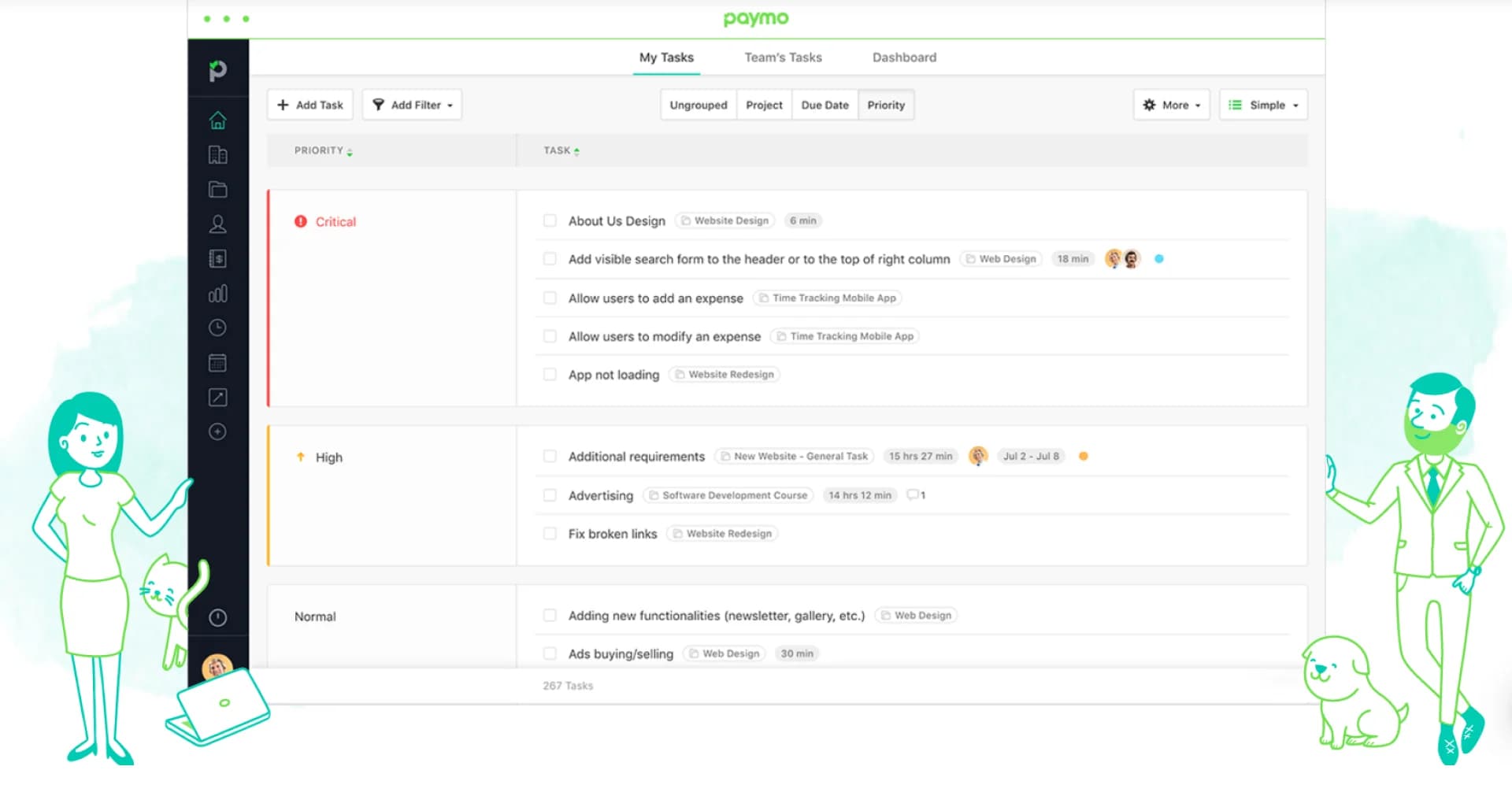Click orange status dot on Additional requirements

[x=1084, y=457]
